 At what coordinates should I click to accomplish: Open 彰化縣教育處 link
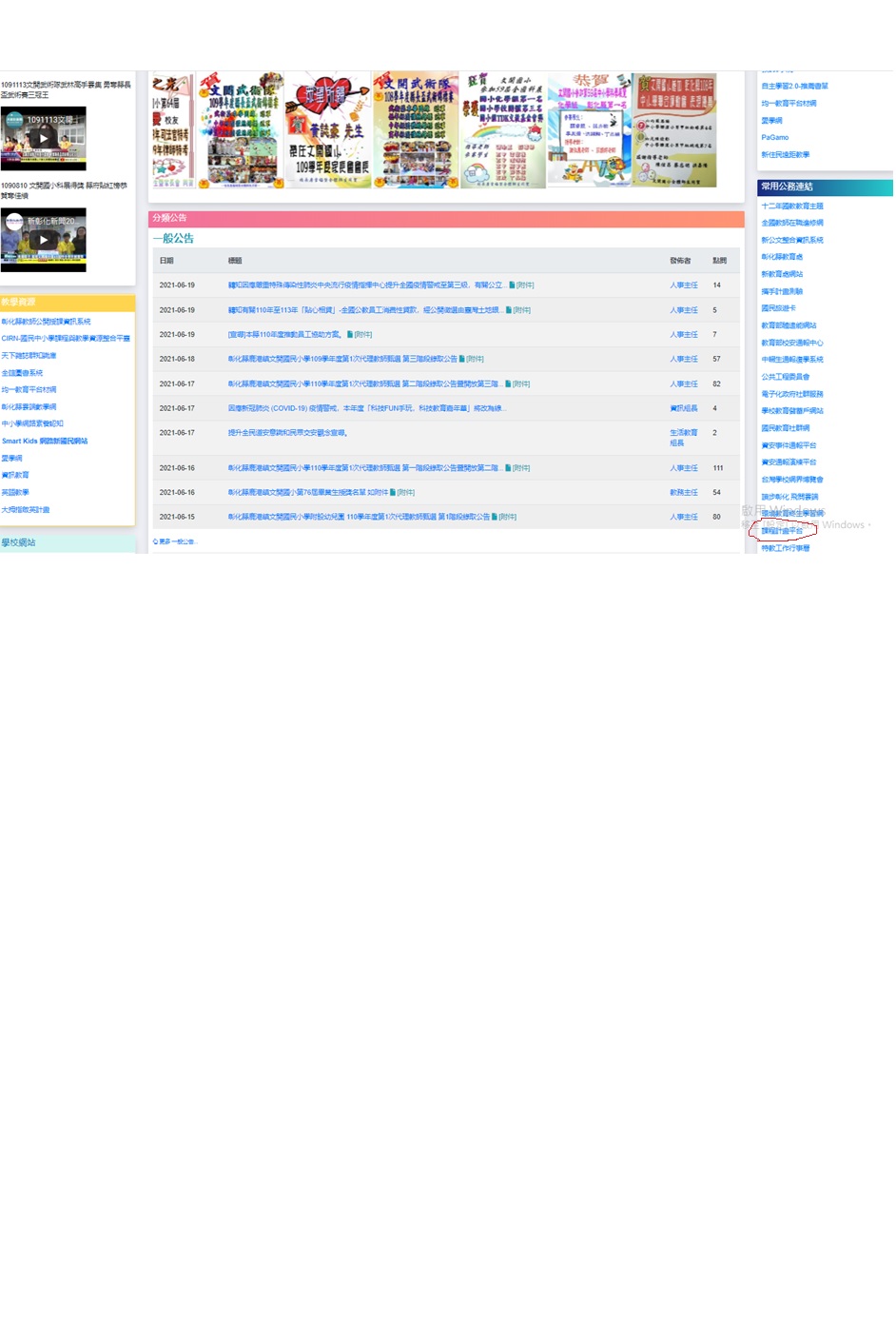pyautogui.click(x=782, y=258)
